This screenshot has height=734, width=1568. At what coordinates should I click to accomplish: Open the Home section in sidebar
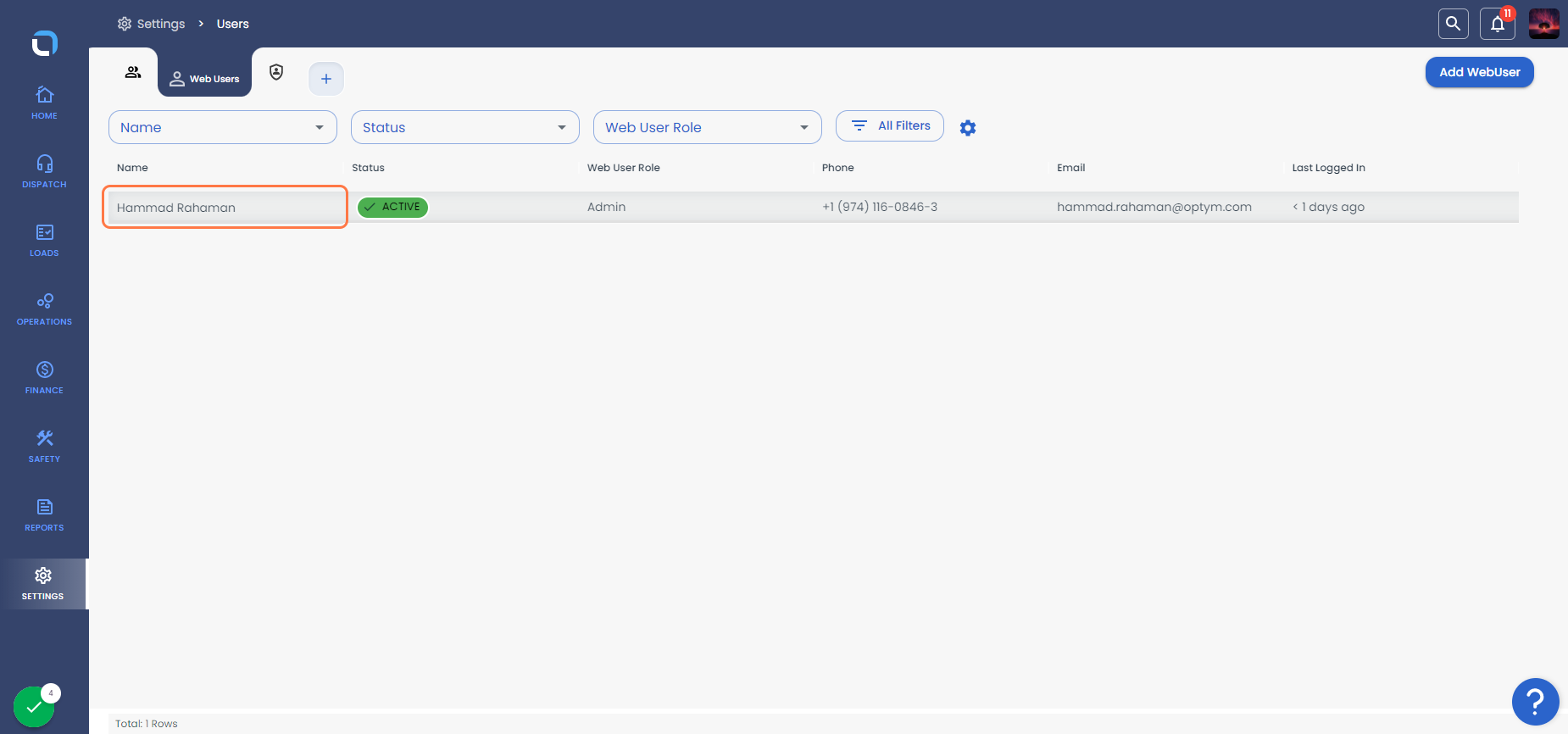[x=44, y=103]
